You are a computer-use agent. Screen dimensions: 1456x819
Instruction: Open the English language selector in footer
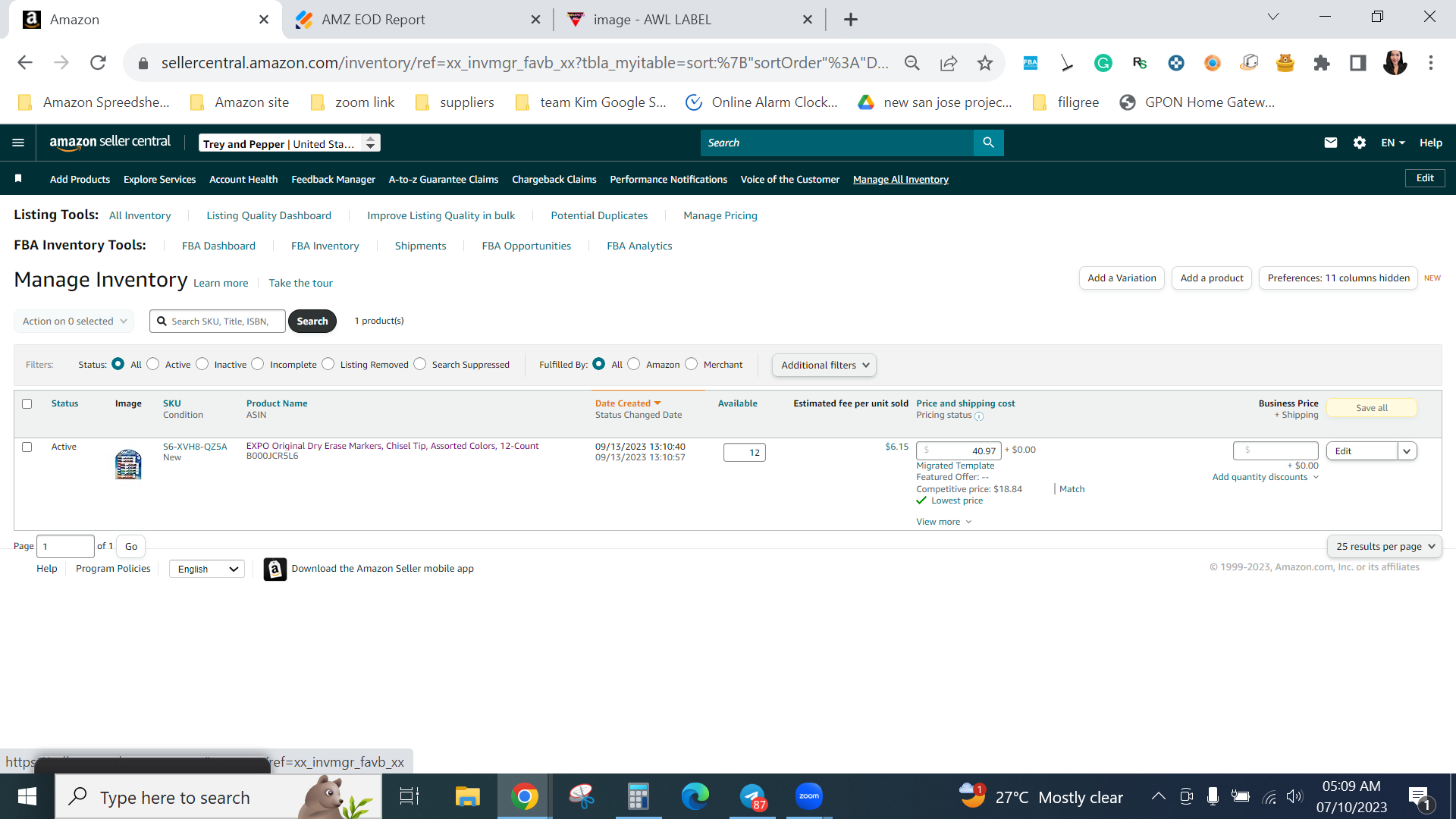coord(207,569)
